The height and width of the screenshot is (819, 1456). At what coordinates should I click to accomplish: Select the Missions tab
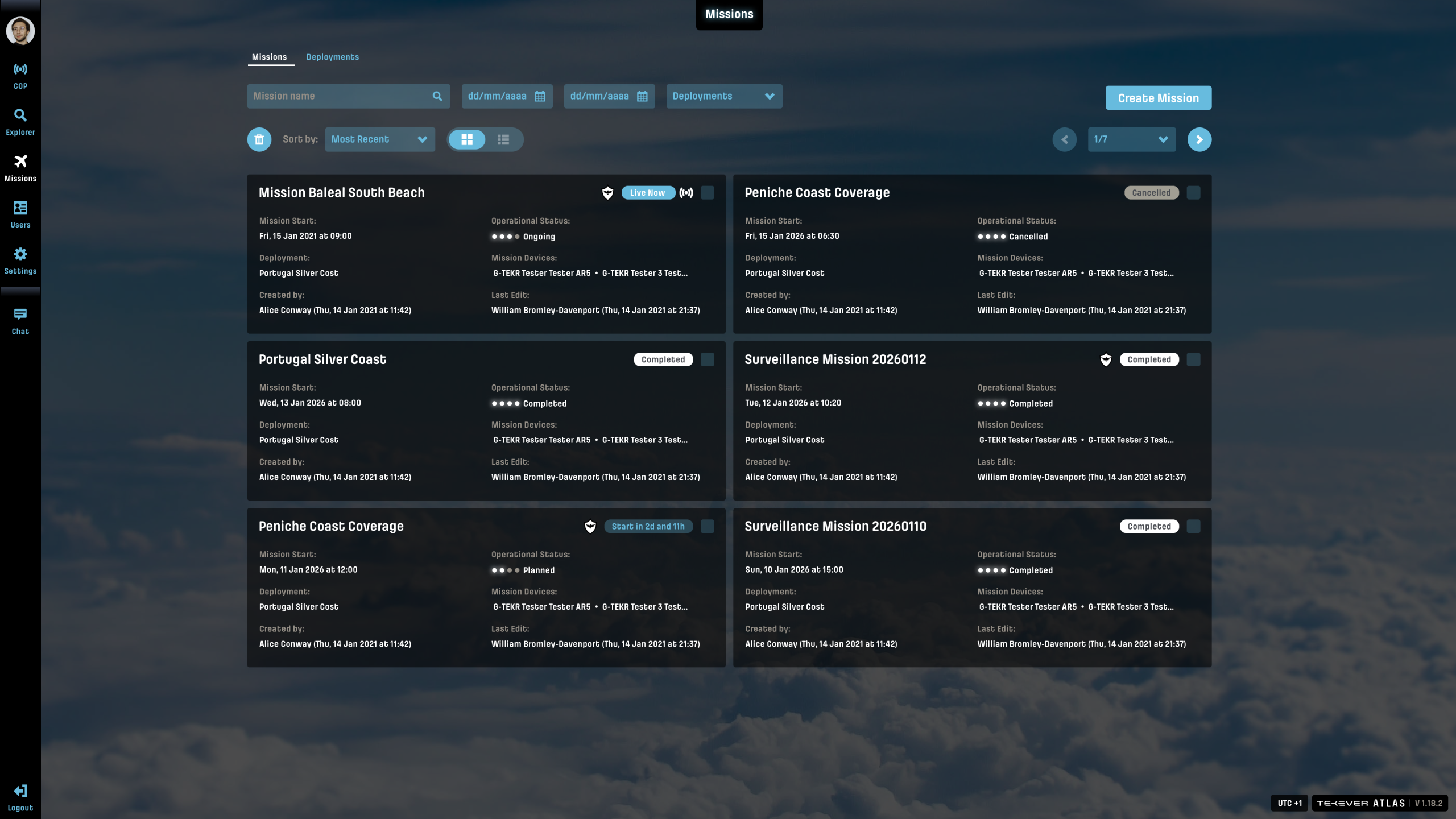[269, 57]
